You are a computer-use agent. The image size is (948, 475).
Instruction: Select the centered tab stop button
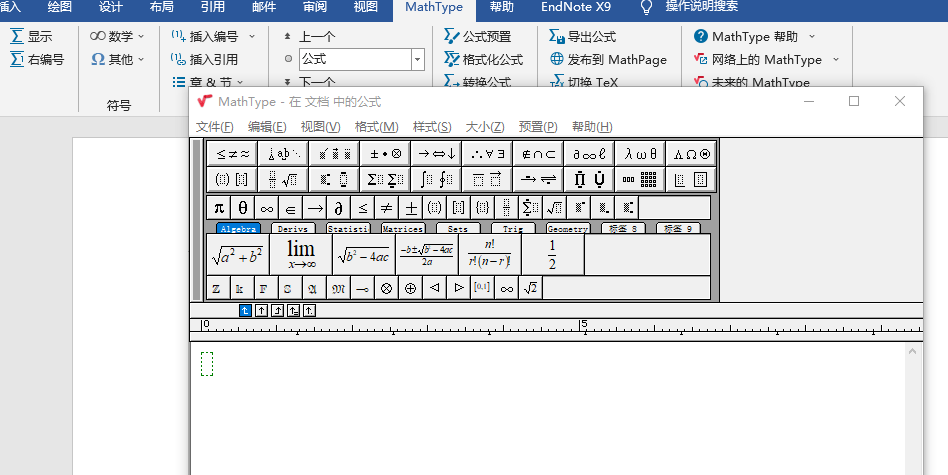click(261, 311)
